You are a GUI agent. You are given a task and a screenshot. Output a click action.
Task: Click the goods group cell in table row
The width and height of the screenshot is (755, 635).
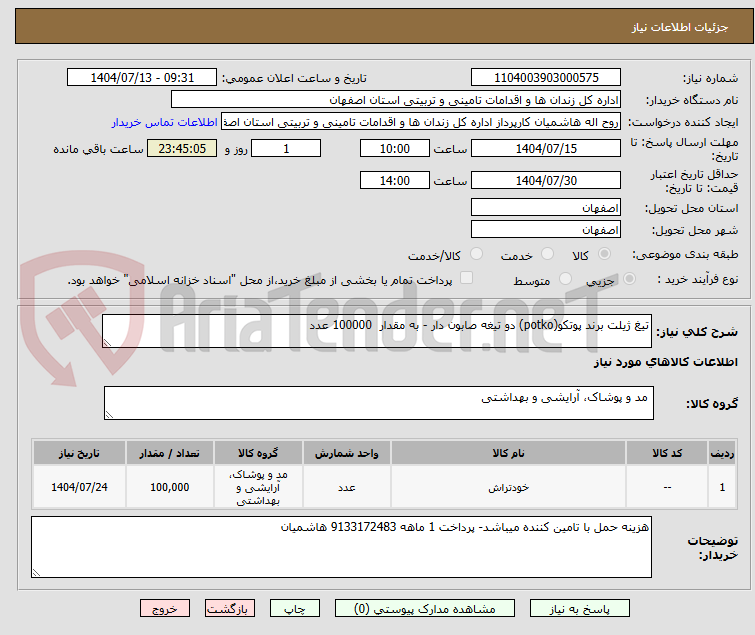coord(258,487)
